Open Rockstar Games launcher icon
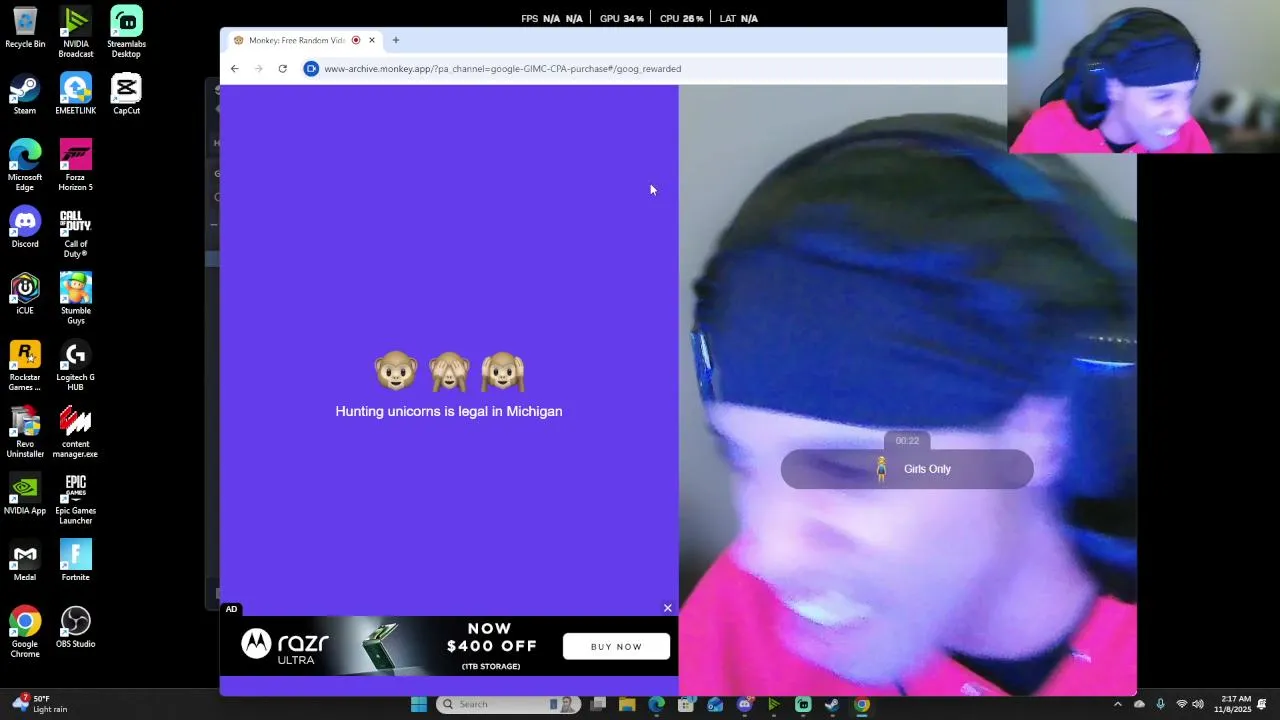Viewport: 1280px width, 720px height. 25,365
